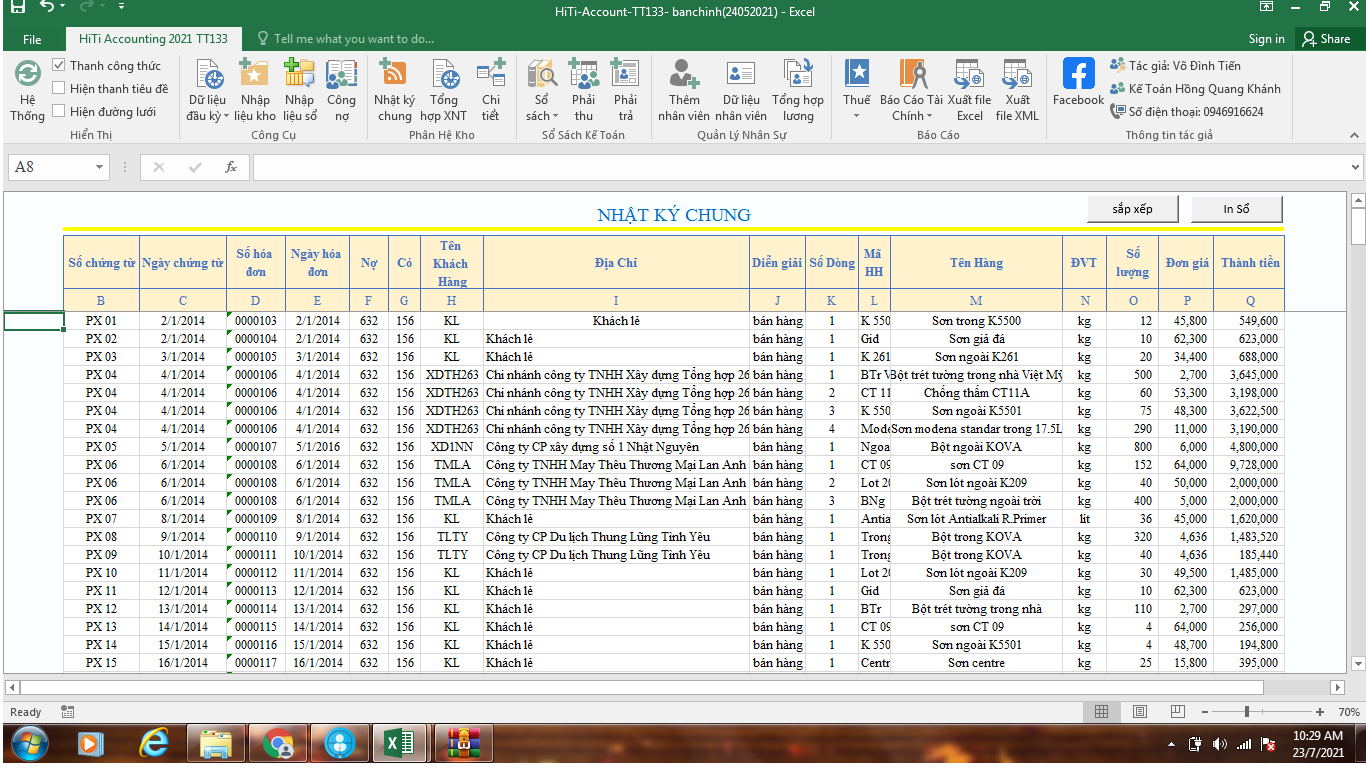Click the Công nợ icon
The height and width of the screenshot is (768, 1366).
coord(341,75)
